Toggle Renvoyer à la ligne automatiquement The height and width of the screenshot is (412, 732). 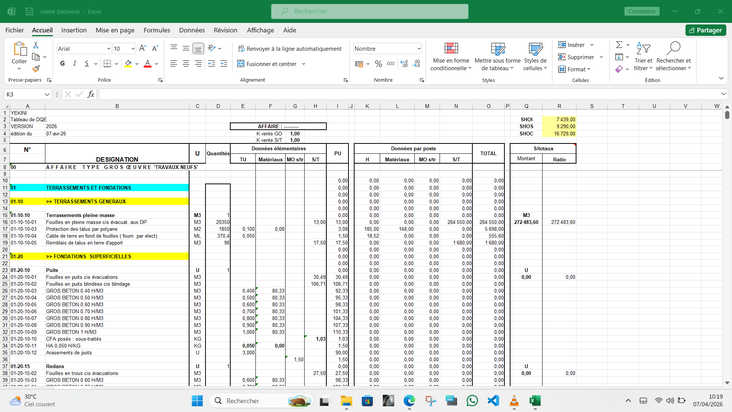point(290,48)
